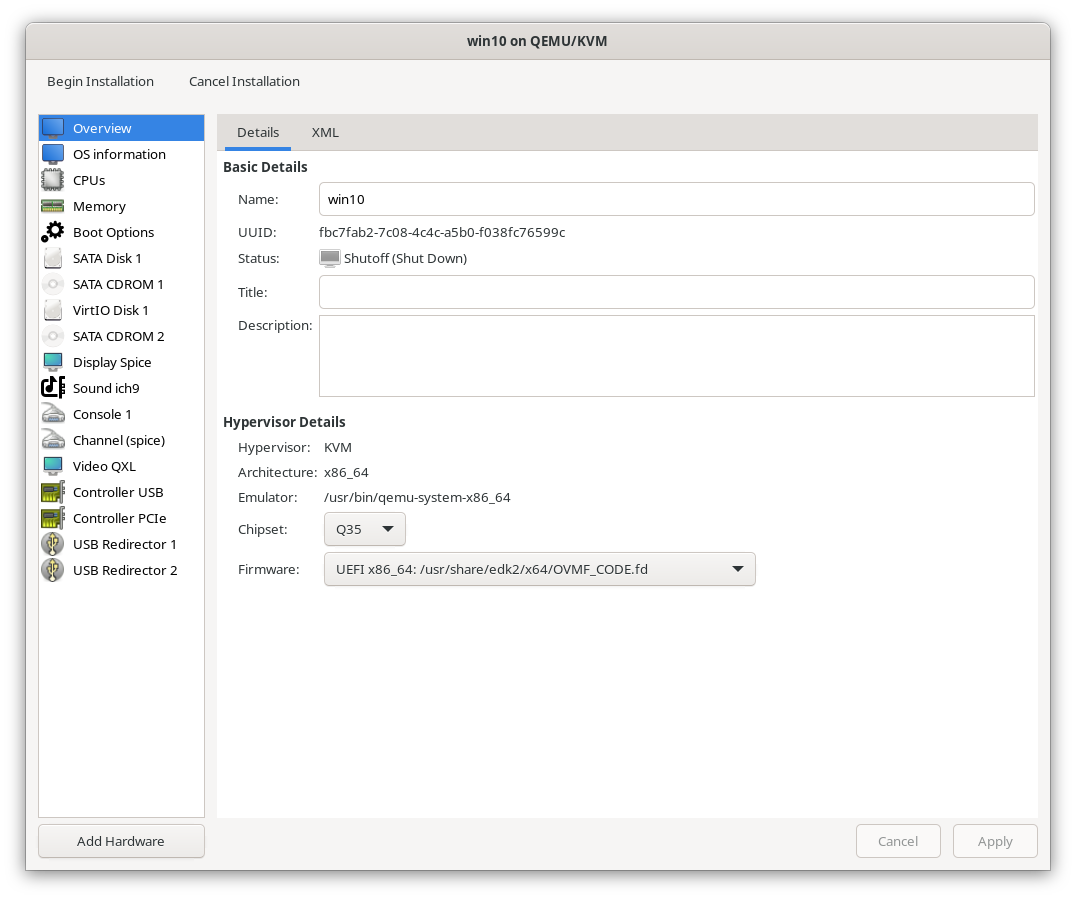
Task: Click the UUID value fbc7fab2-7c08-4c4c-a5b0-f038fc76599c
Action: pyautogui.click(x=442, y=233)
